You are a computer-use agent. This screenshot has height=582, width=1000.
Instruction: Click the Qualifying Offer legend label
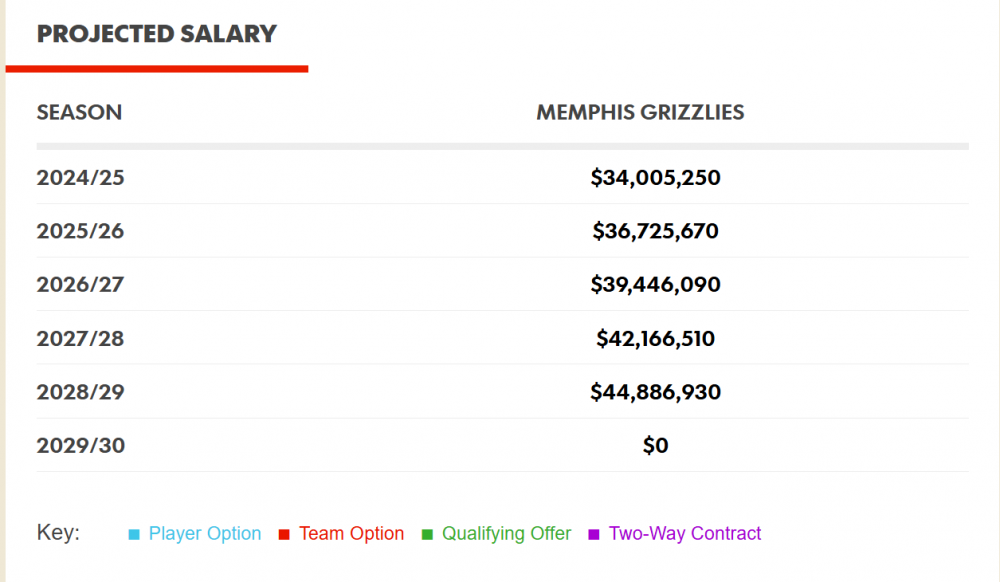[506, 534]
